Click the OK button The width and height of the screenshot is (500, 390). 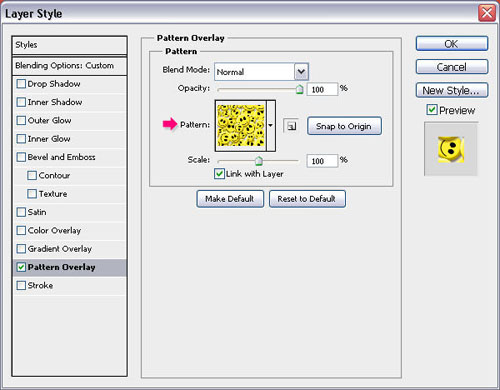452,44
